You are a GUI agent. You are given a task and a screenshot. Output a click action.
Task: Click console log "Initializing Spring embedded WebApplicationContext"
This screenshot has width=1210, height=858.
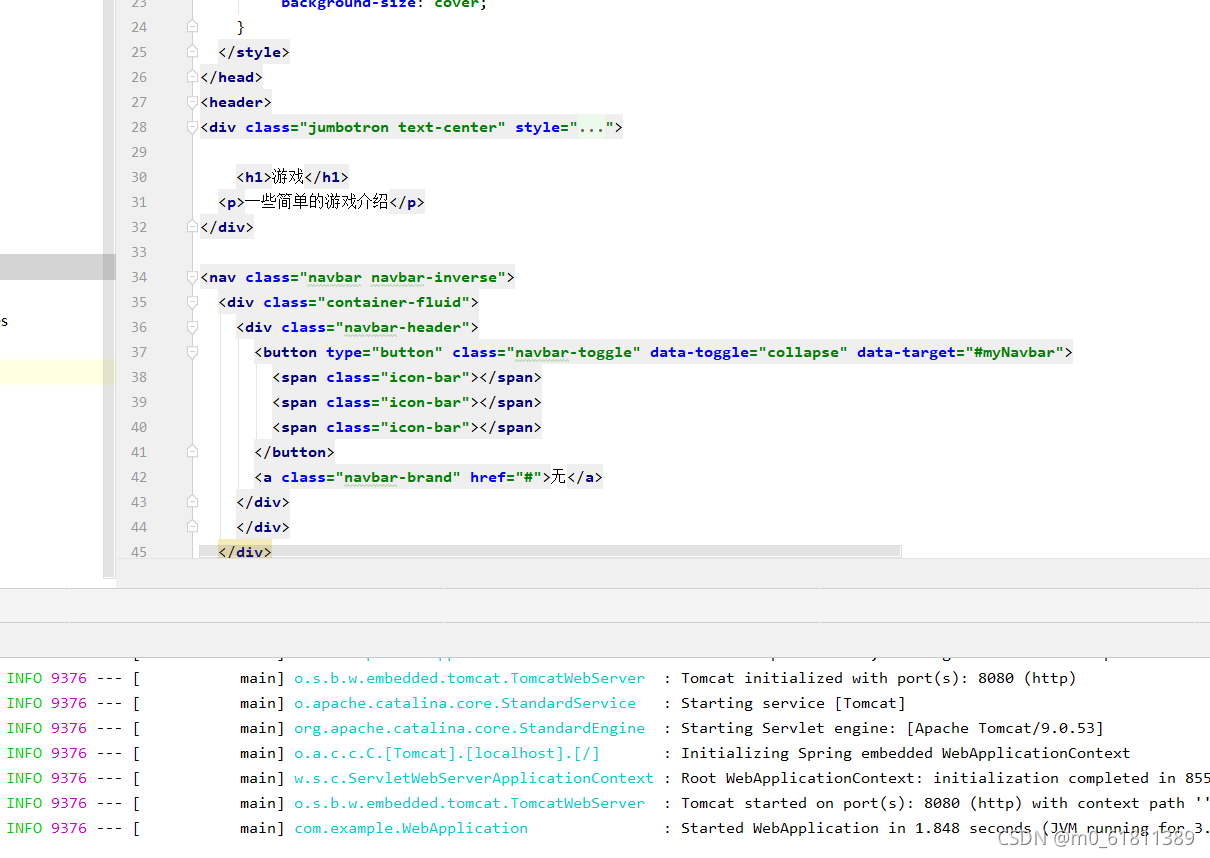905,753
